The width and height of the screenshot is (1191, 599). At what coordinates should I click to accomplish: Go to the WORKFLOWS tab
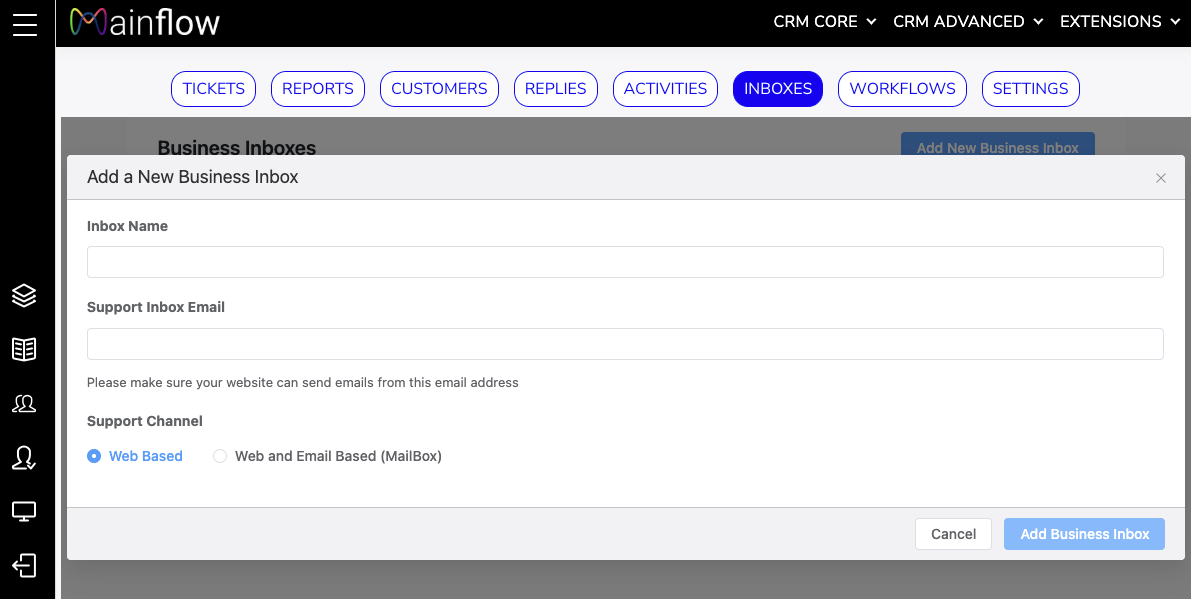tap(902, 88)
